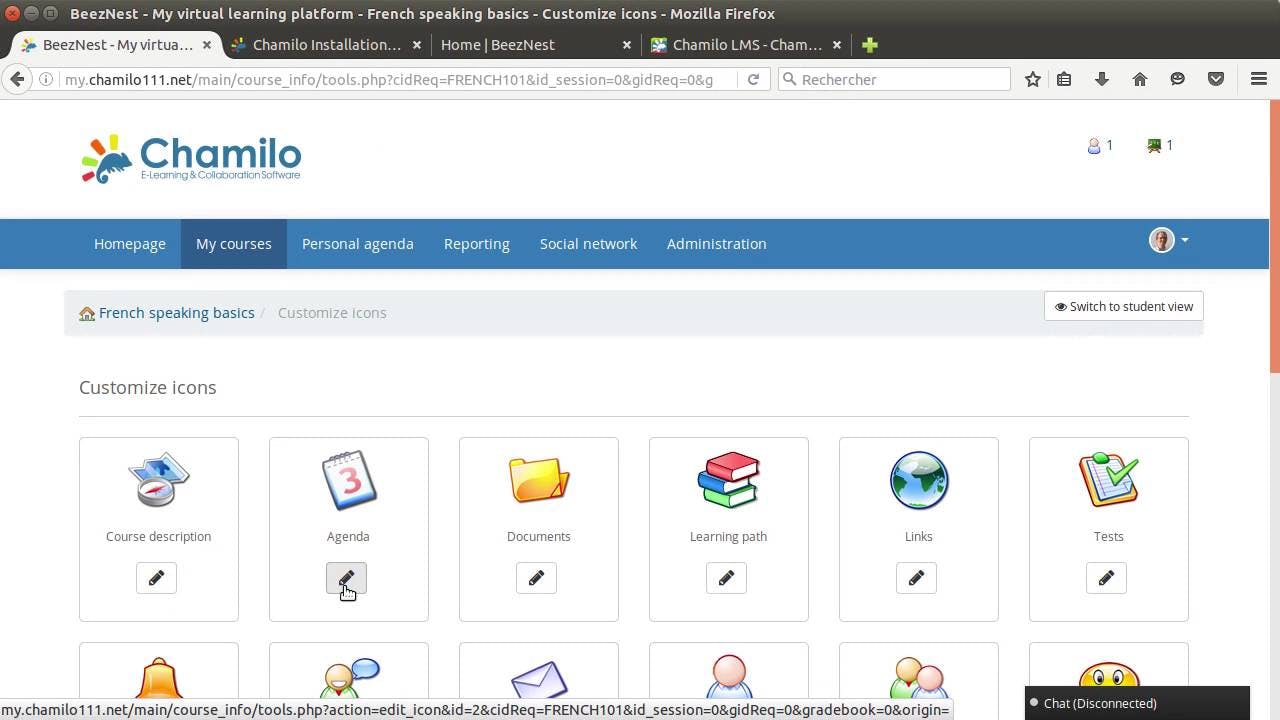This screenshot has width=1280, height=720.
Task: Select the Learning path books icon
Action: (x=728, y=480)
